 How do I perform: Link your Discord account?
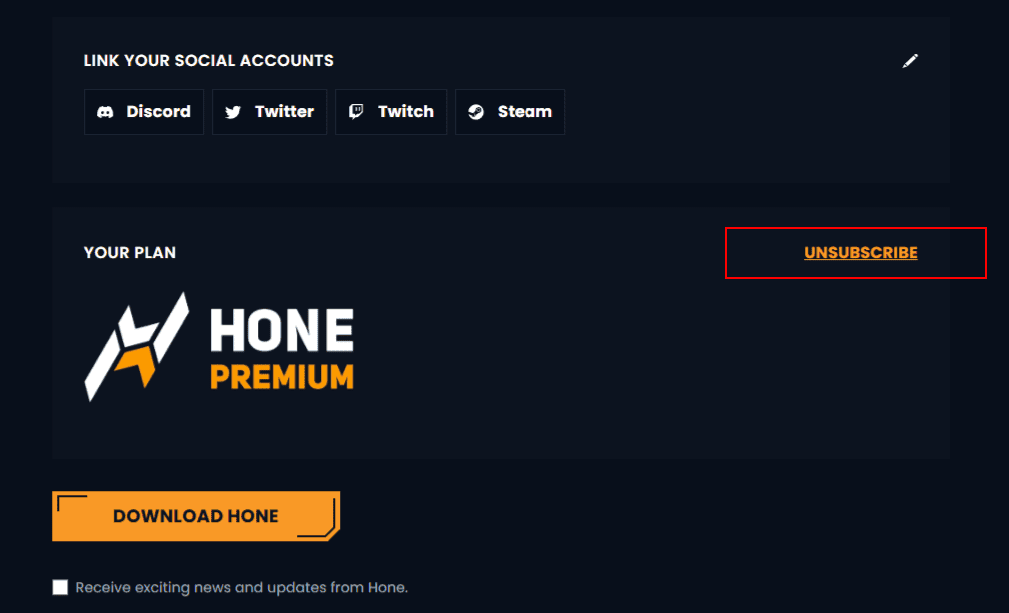pyautogui.click(x=143, y=112)
